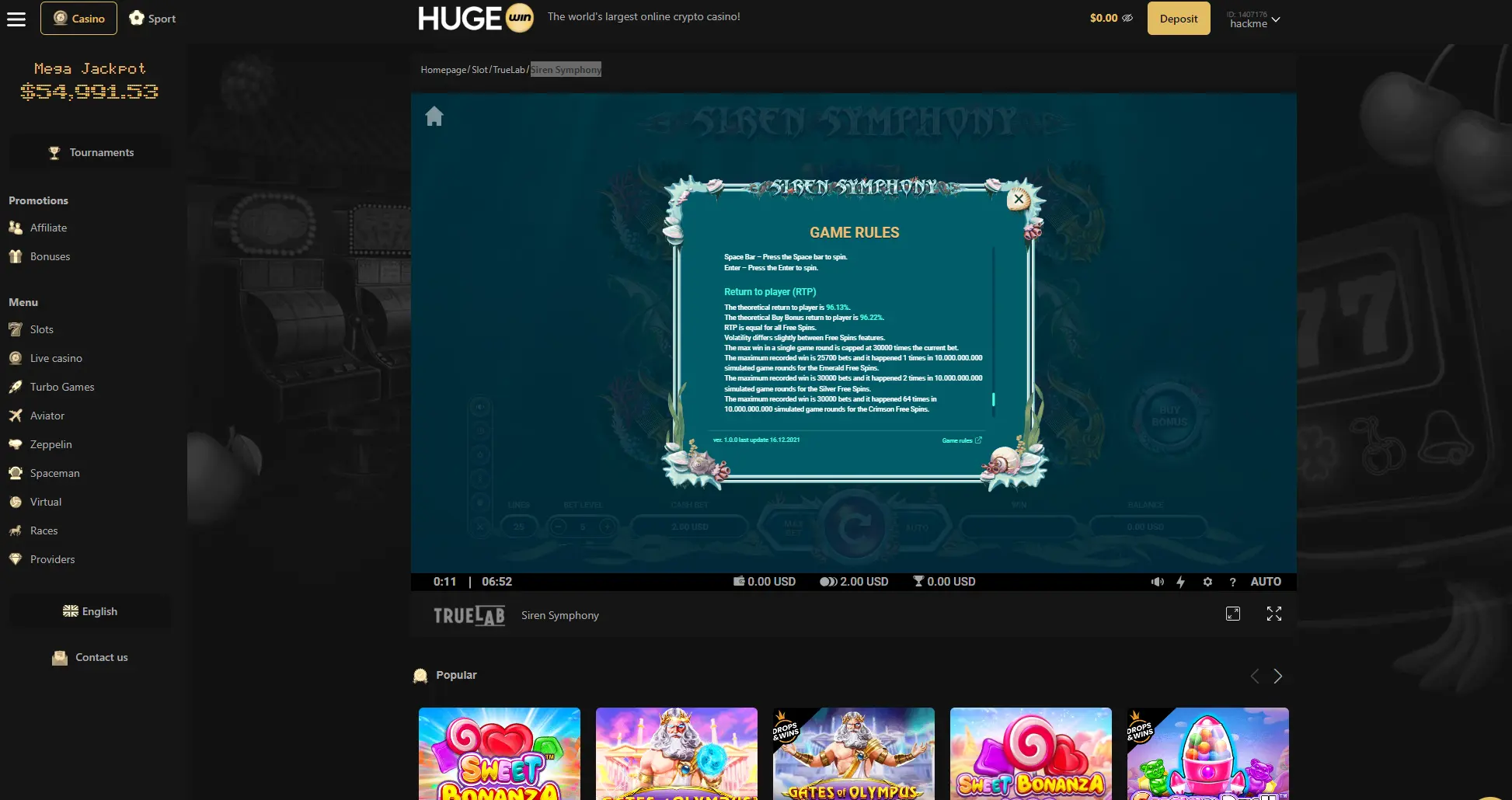Show previous Popular games
The width and height of the screenshot is (1512, 800).
(x=1255, y=677)
